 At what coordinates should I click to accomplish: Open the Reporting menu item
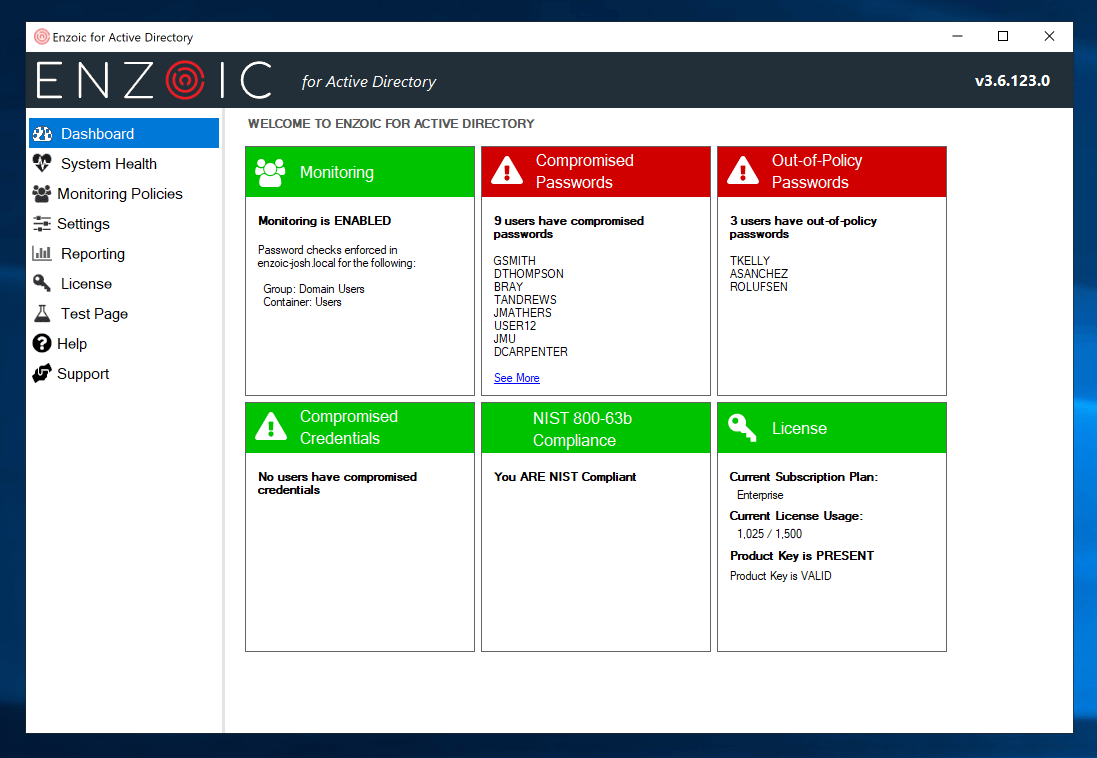click(92, 254)
